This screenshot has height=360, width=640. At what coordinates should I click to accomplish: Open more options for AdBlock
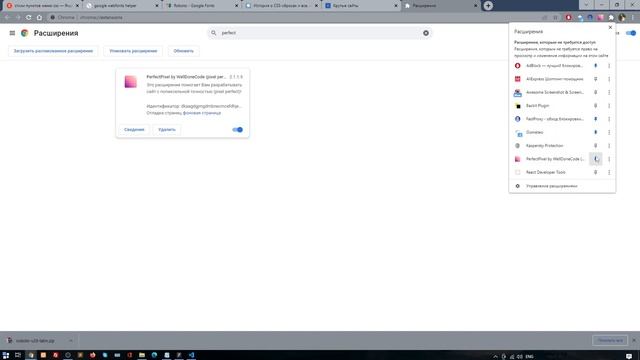coord(609,66)
